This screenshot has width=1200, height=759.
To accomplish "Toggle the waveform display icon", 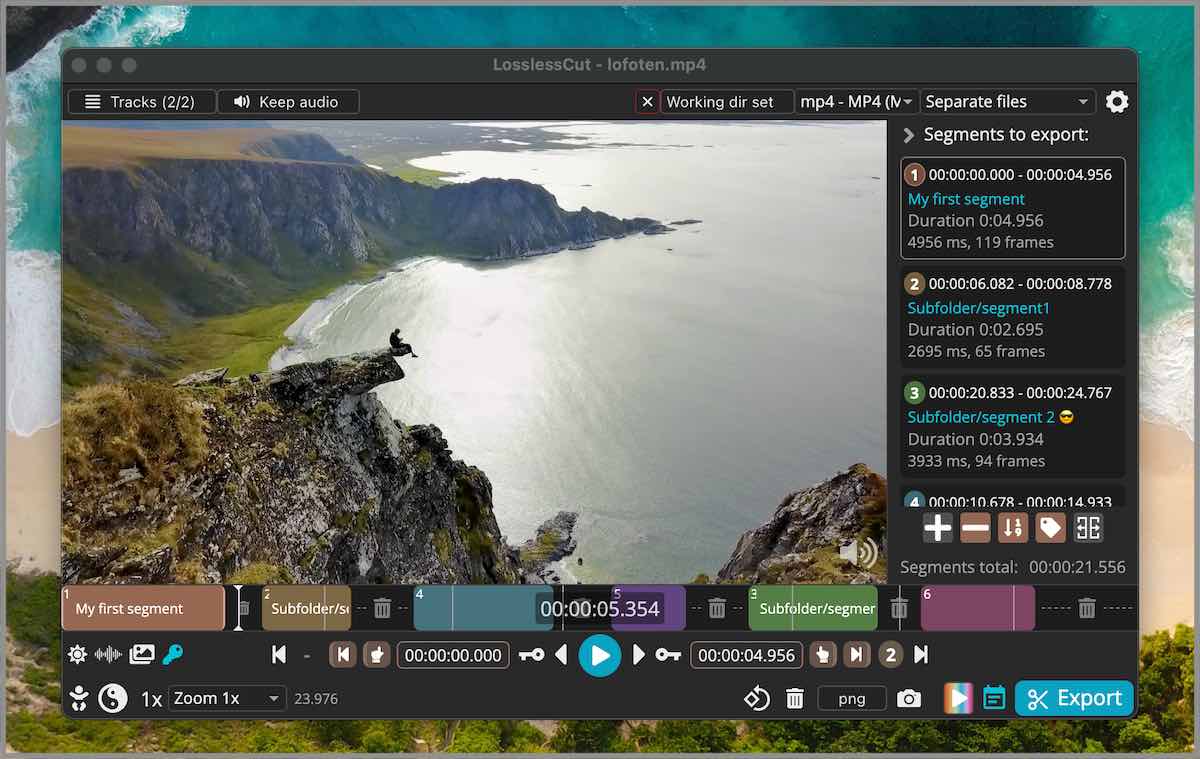I will [x=108, y=654].
